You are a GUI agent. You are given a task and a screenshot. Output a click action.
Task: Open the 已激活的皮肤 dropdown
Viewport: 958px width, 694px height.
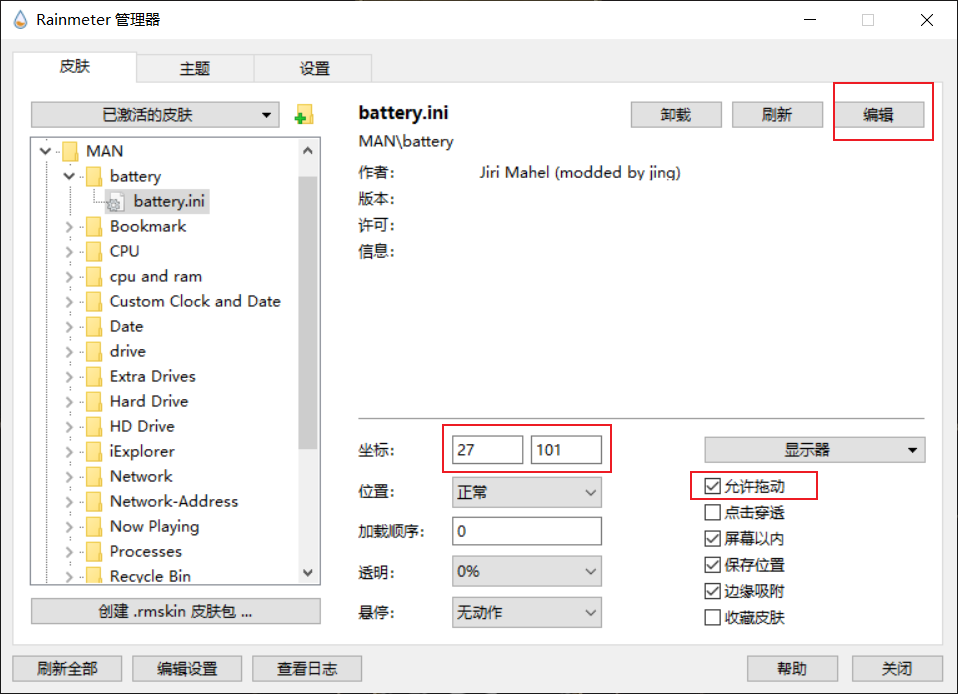click(155, 115)
